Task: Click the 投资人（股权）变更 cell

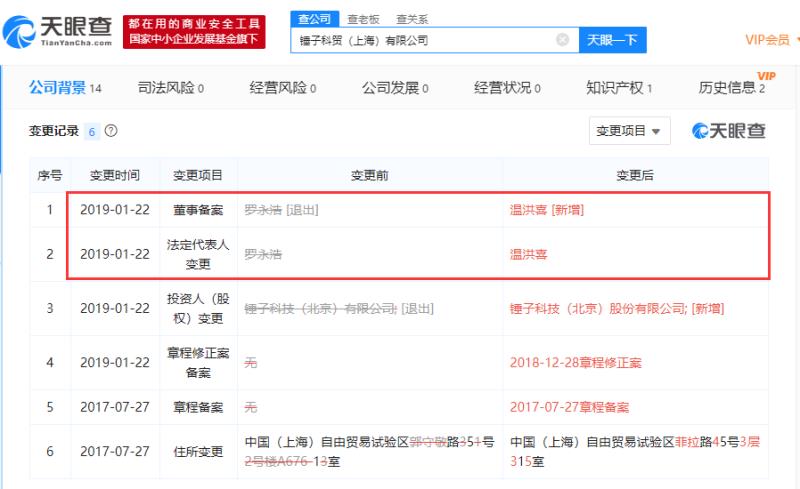Action: click(198, 308)
